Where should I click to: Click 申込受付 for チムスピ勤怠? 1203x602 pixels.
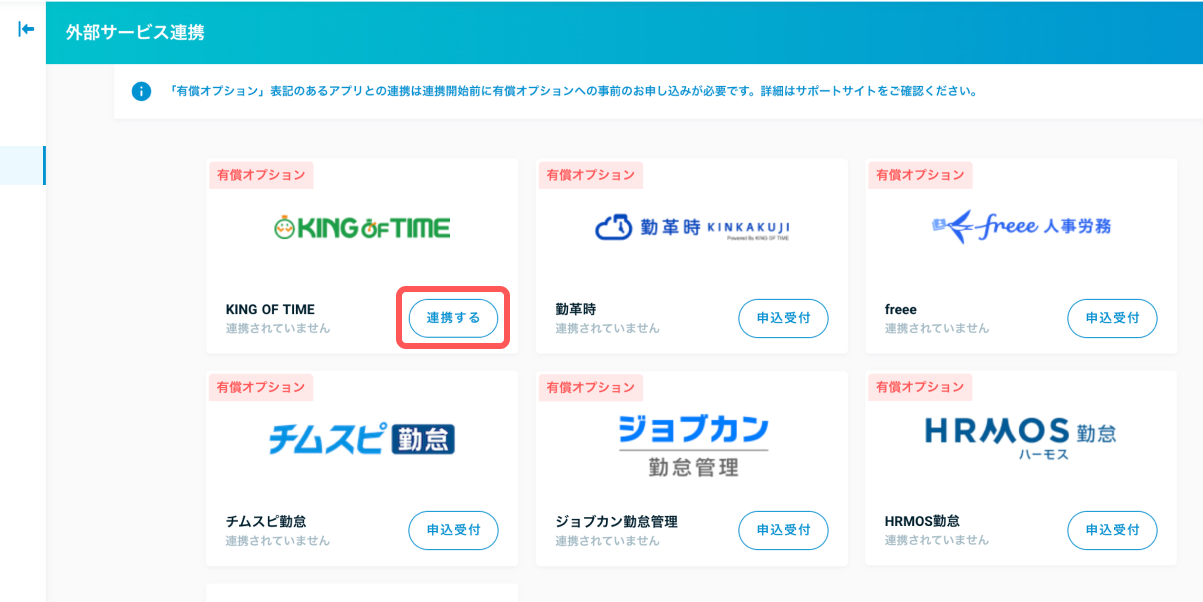454,530
